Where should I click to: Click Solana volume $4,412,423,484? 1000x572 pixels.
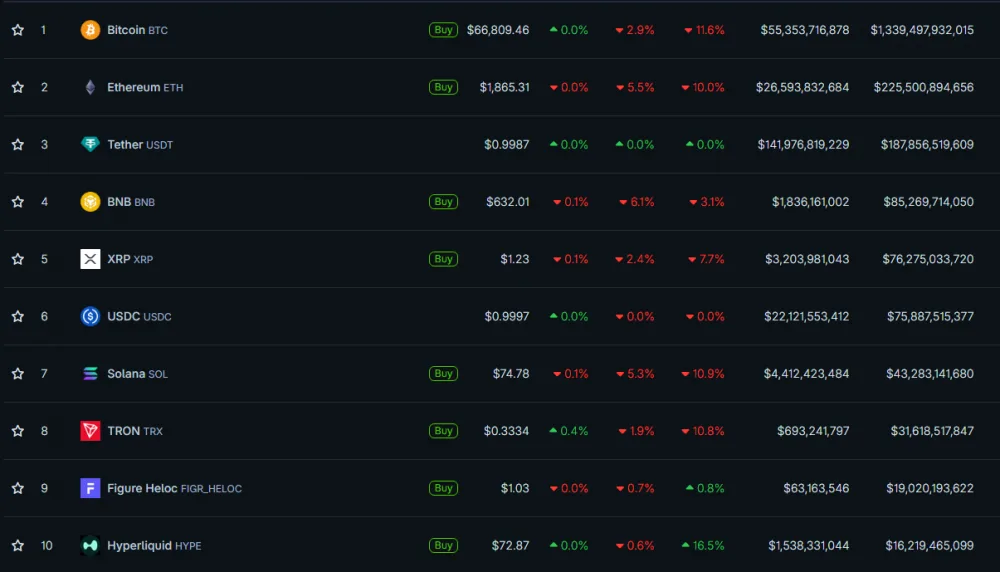[x=807, y=374]
